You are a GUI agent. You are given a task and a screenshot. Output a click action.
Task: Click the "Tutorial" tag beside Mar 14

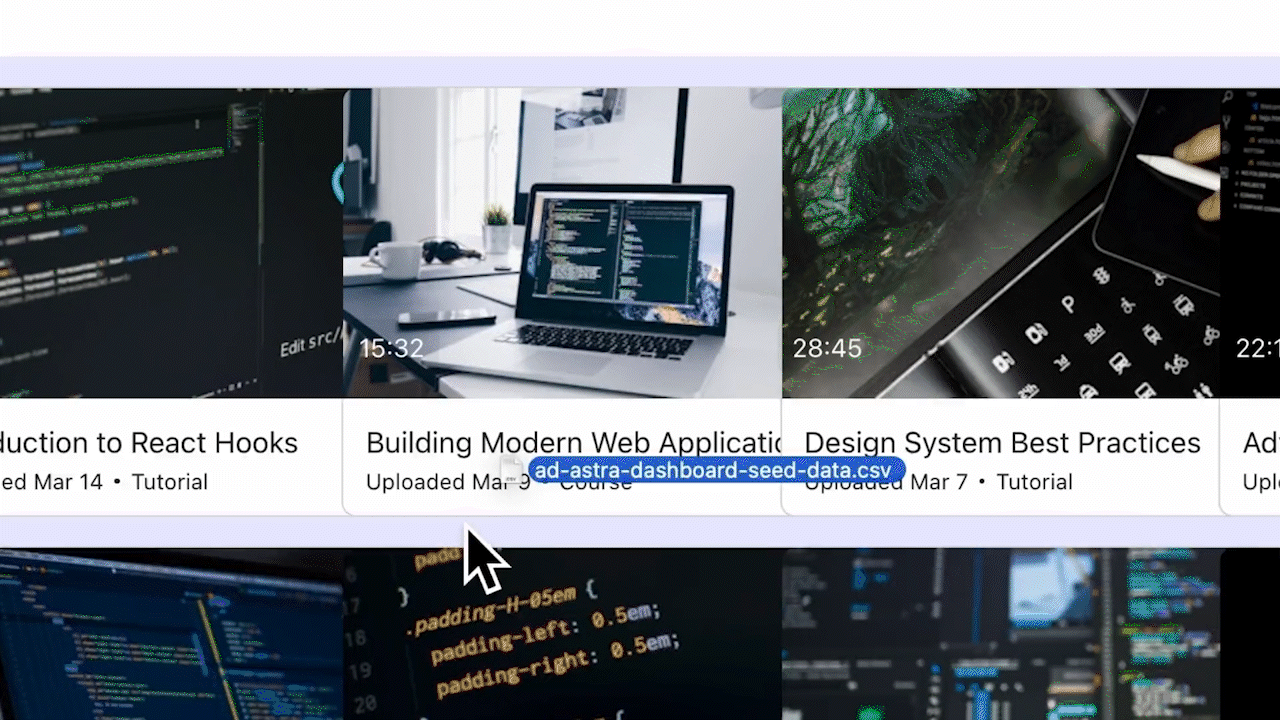[x=170, y=482]
